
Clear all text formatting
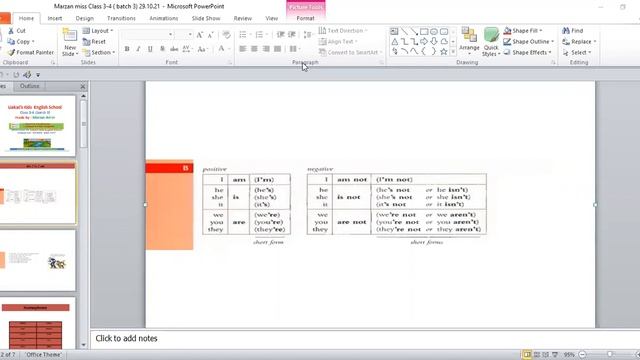(x=227, y=35)
